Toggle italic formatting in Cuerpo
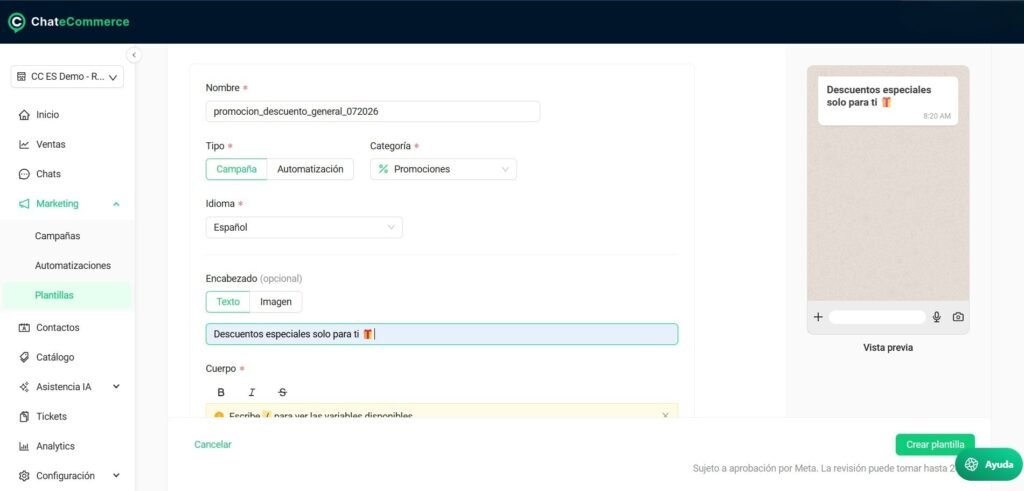This screenshot has height=491, width=1024. coord(251,392)
